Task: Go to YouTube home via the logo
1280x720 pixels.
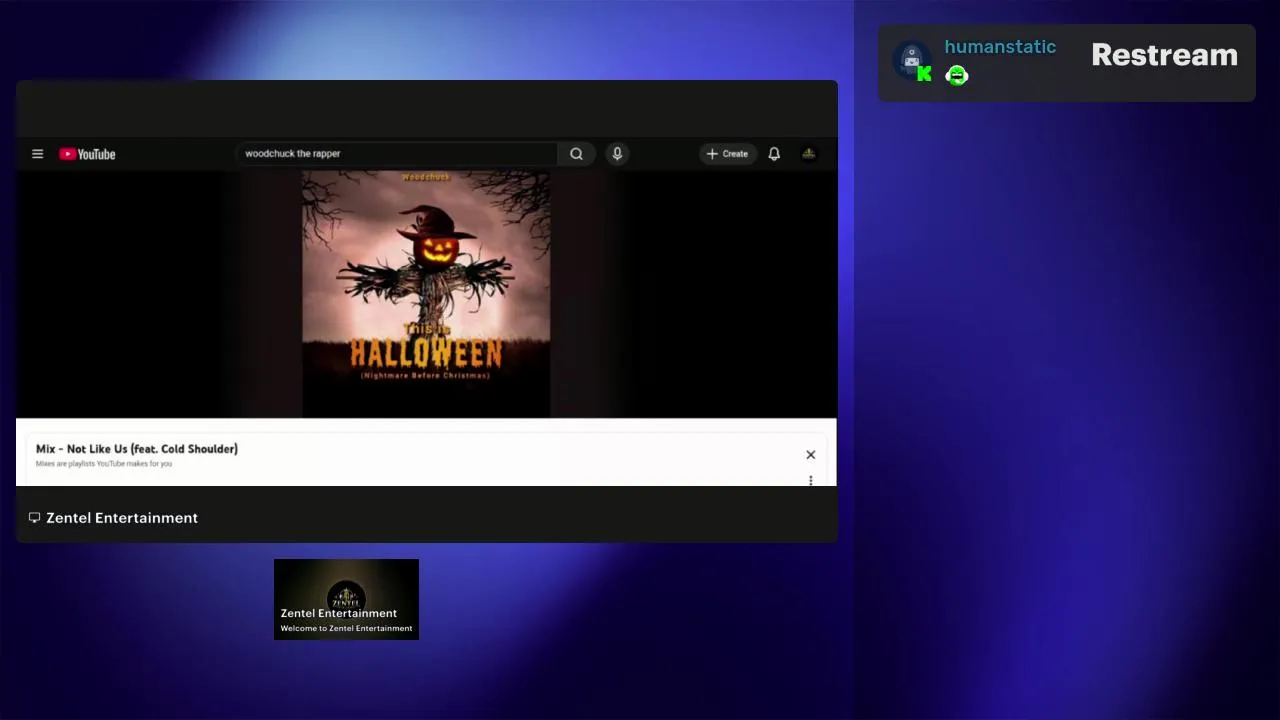Action: 87,154
